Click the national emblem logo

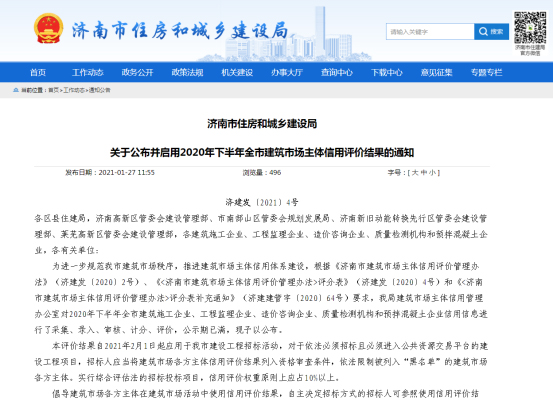point(48,28)
